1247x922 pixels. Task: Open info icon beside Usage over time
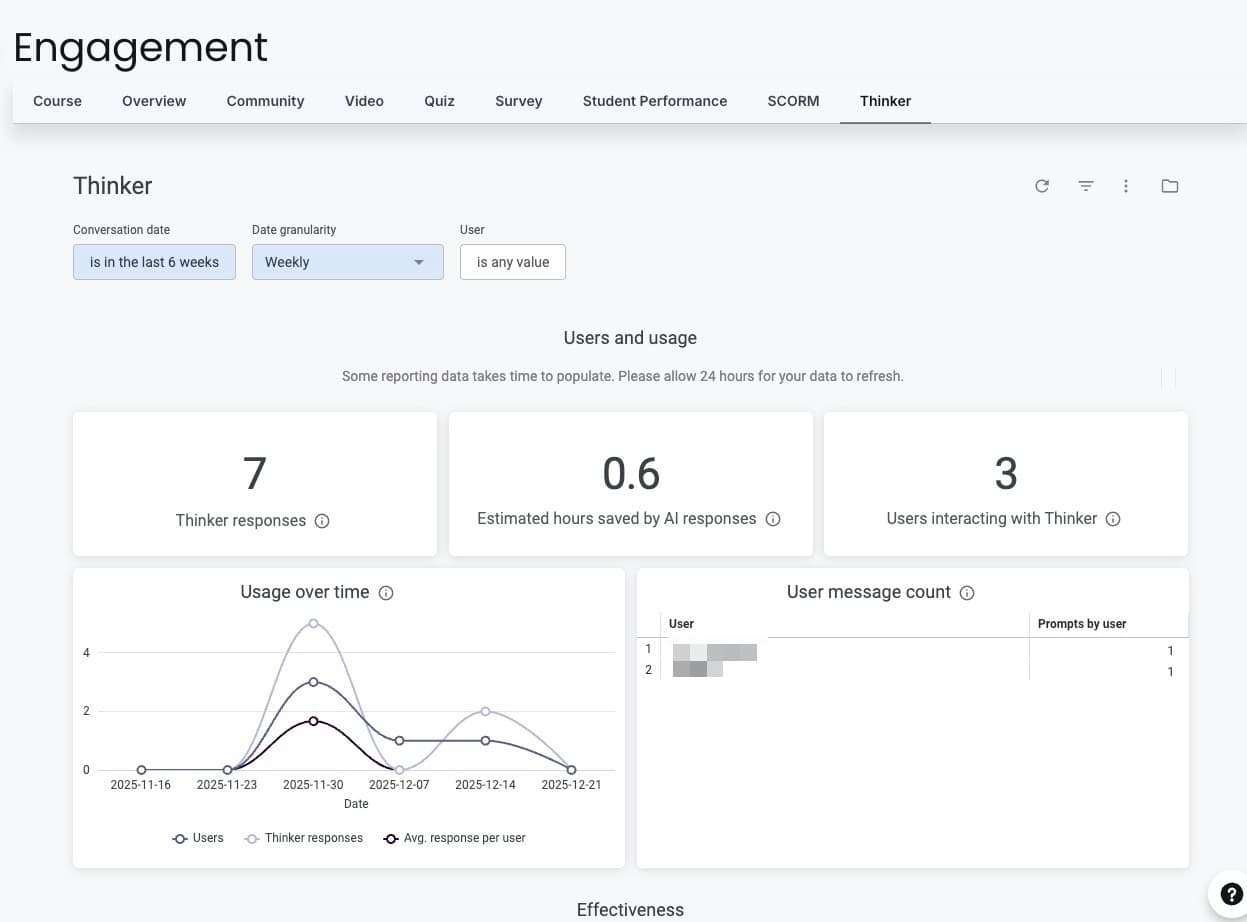tap(386, 592)
